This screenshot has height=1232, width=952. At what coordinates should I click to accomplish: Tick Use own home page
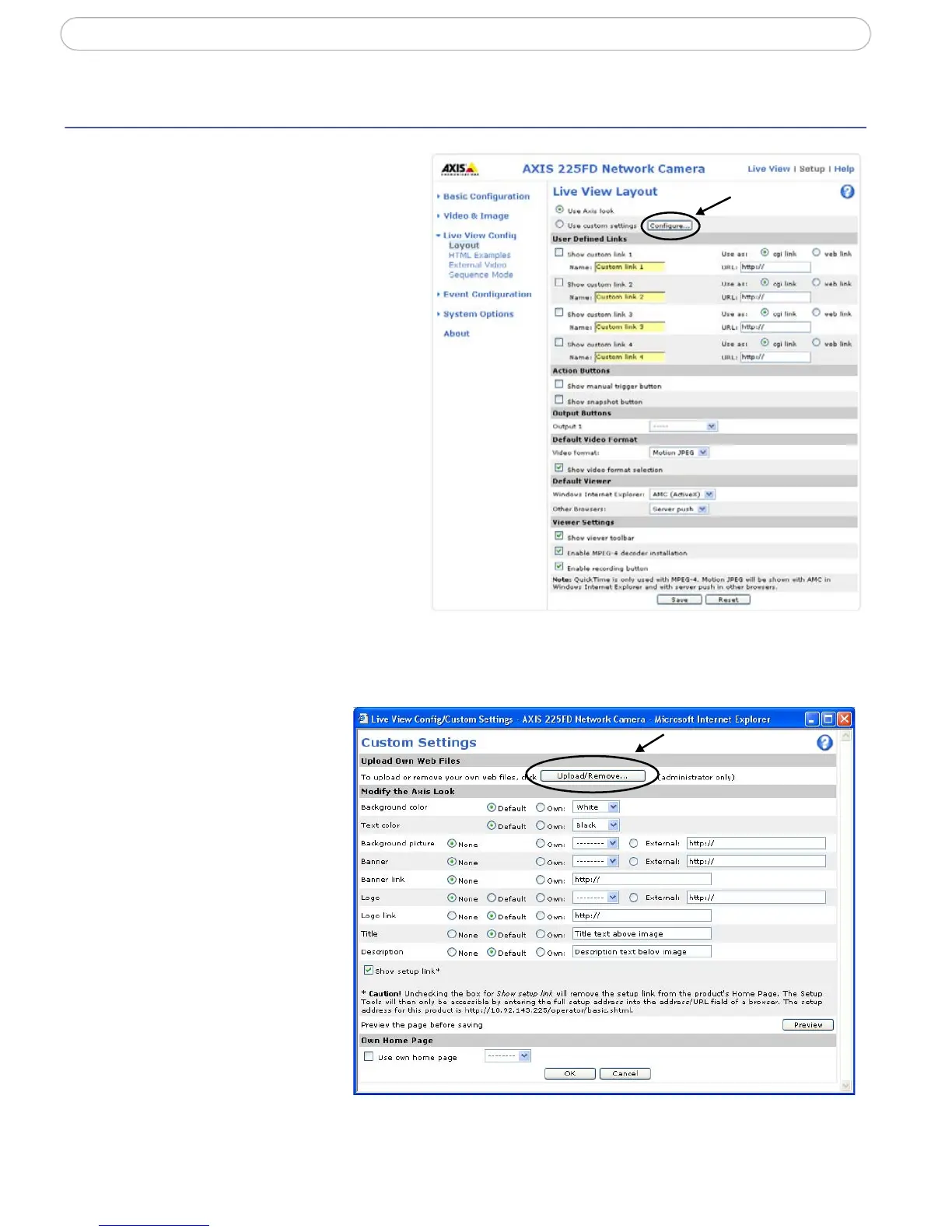369,1056
